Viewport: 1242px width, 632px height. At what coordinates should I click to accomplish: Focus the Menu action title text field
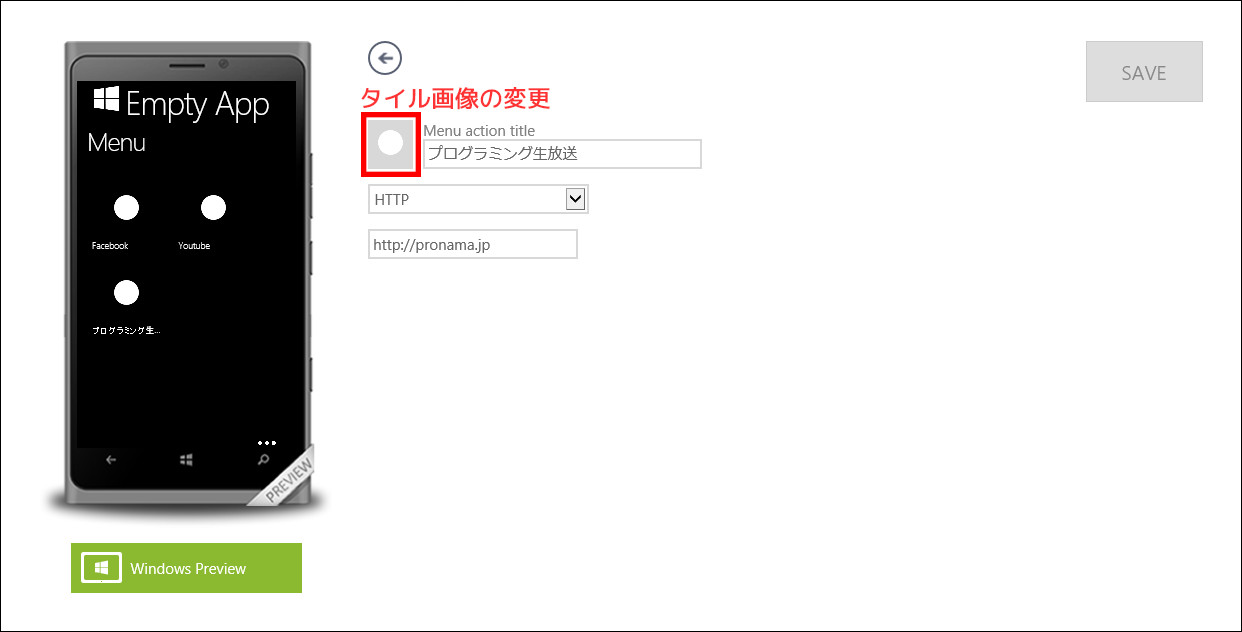point(562,154)
